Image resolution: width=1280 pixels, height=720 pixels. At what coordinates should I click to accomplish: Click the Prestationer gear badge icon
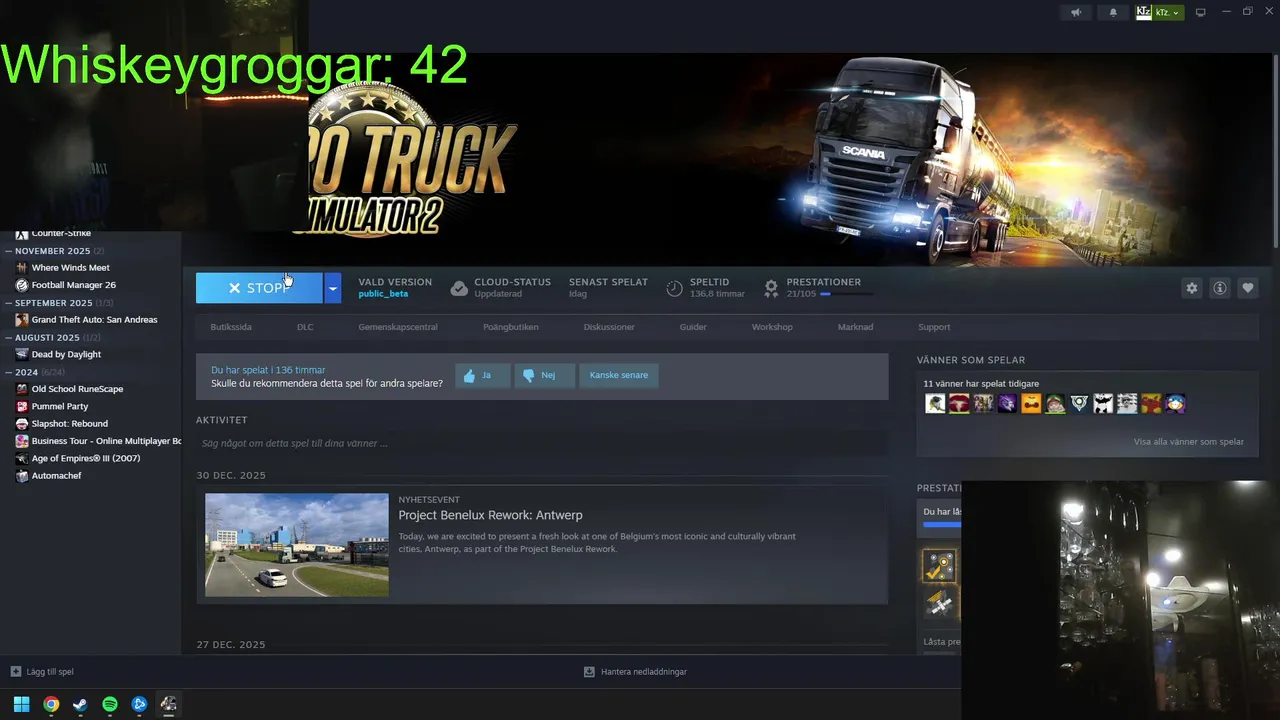point(771,288)
